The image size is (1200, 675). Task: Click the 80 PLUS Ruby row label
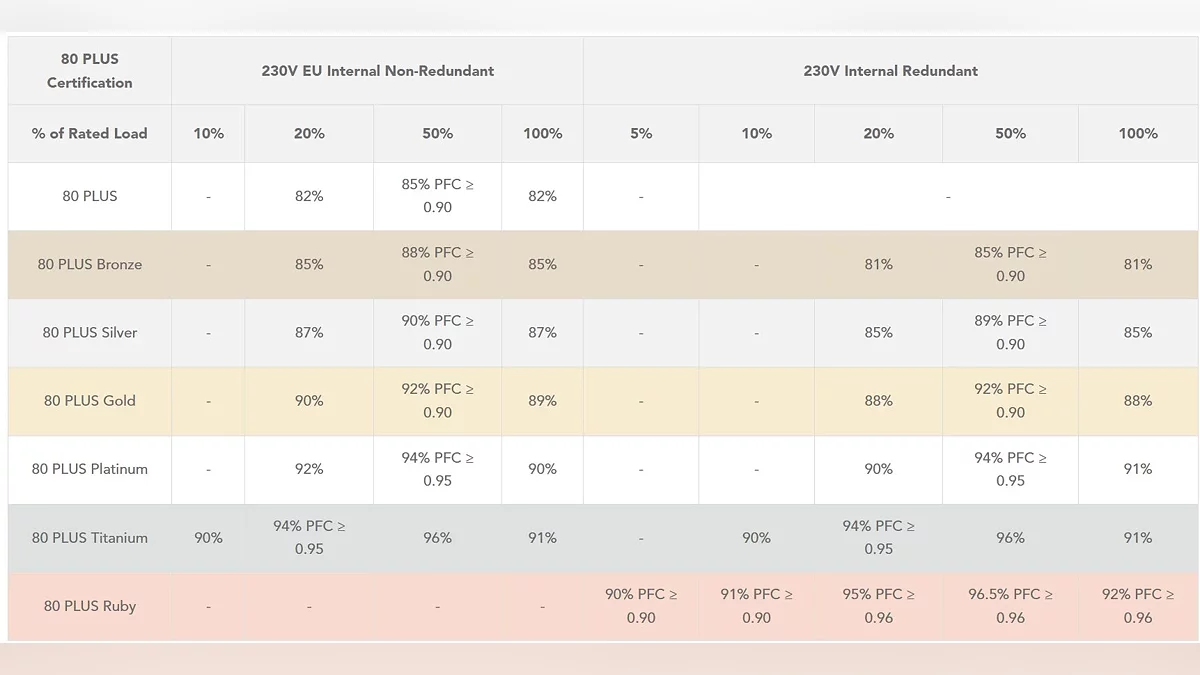pos(90,606)
